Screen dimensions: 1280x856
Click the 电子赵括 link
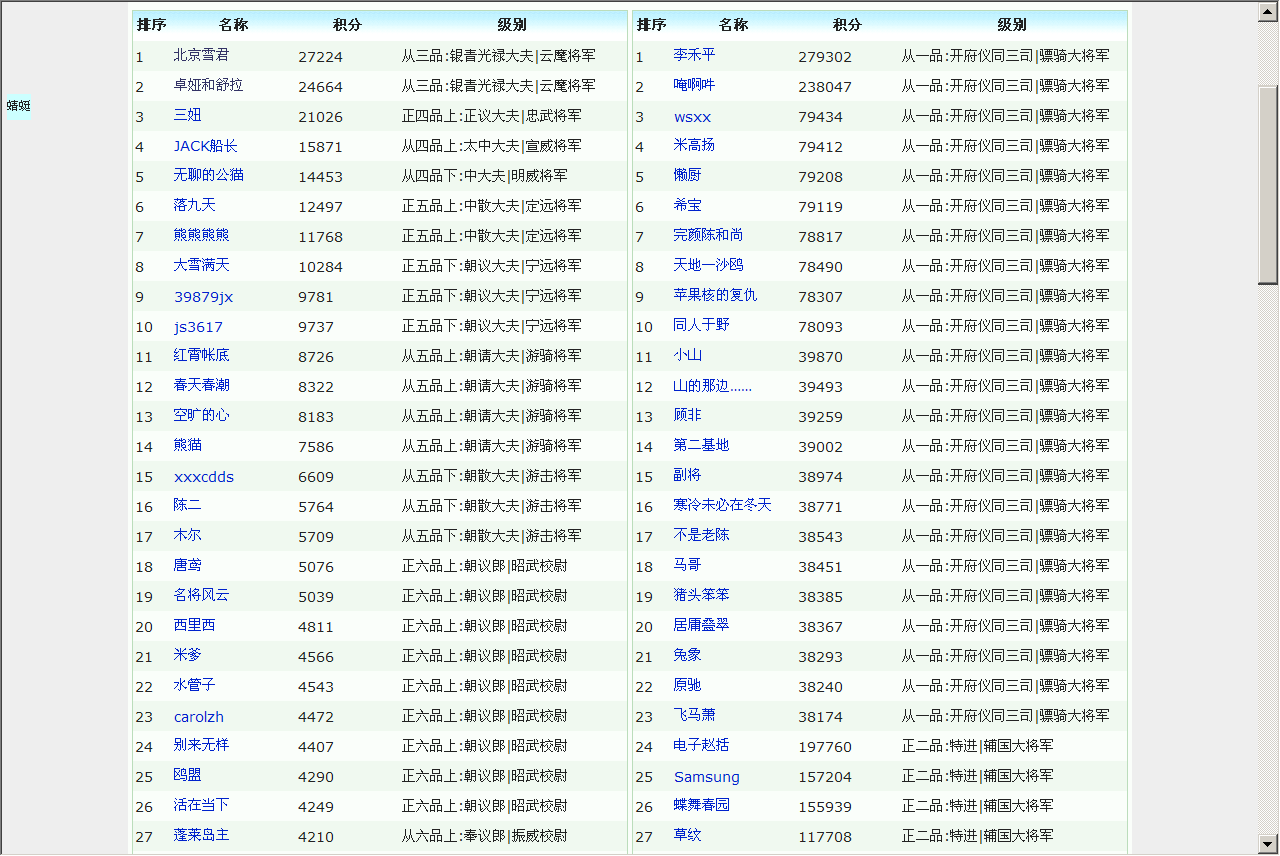pyautogui.click(x=702, y=745)
